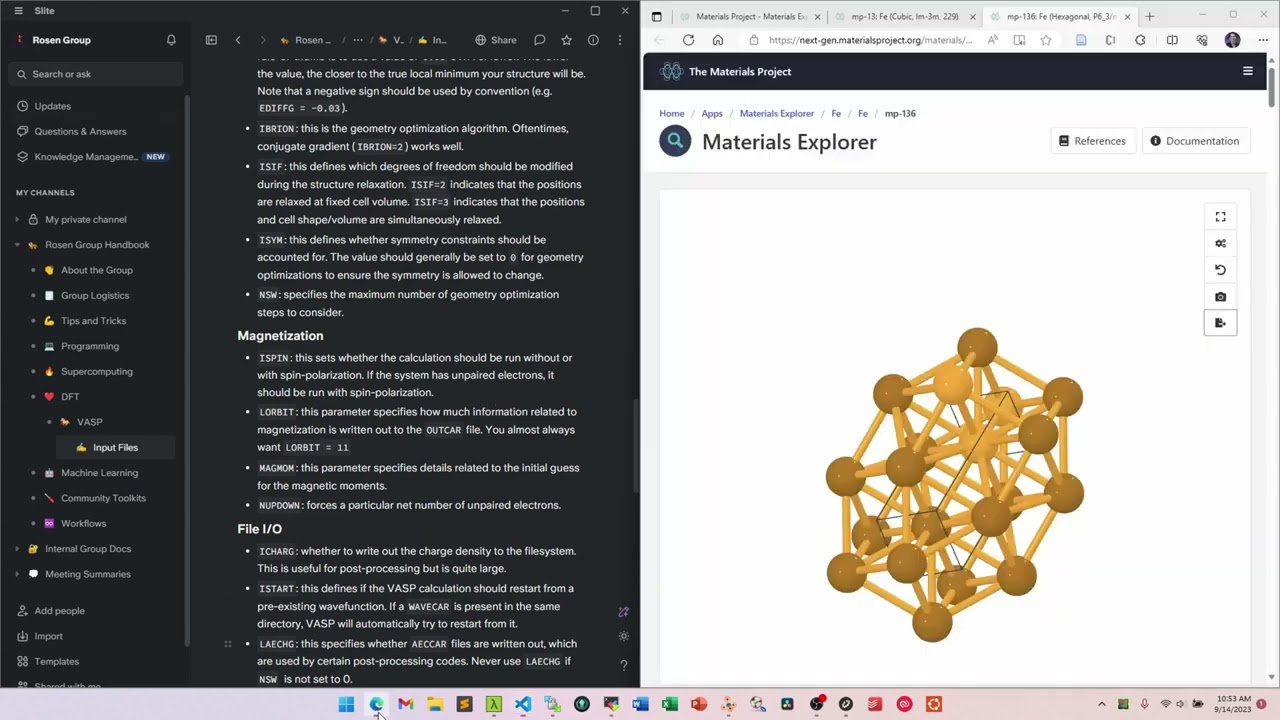This screenshot has width=1280, height=720.
Task: Open Slite help question mark icon
Action: (623, 664)
